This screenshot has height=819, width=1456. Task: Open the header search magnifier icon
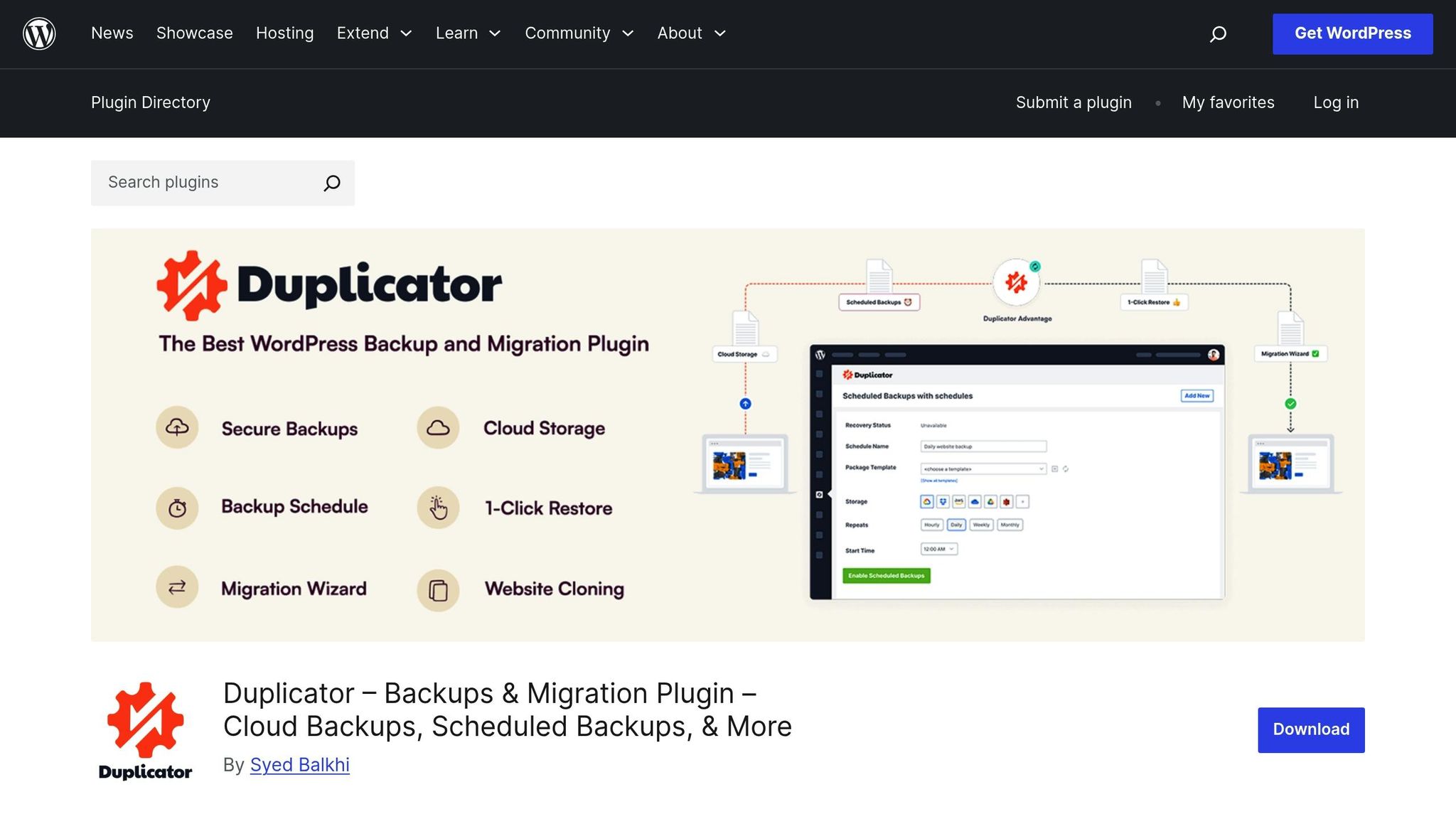1218,33
